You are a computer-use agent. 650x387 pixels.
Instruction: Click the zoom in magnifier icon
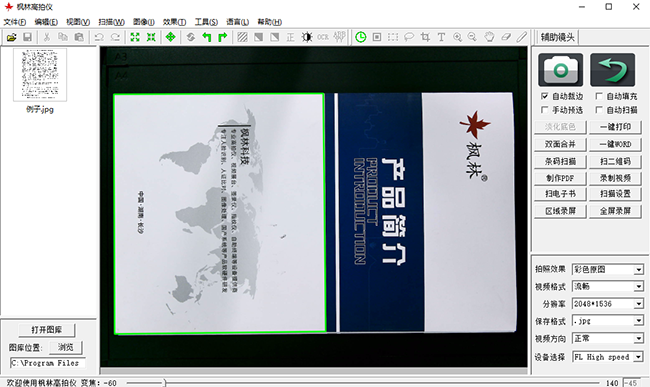(x=457, y=37)
